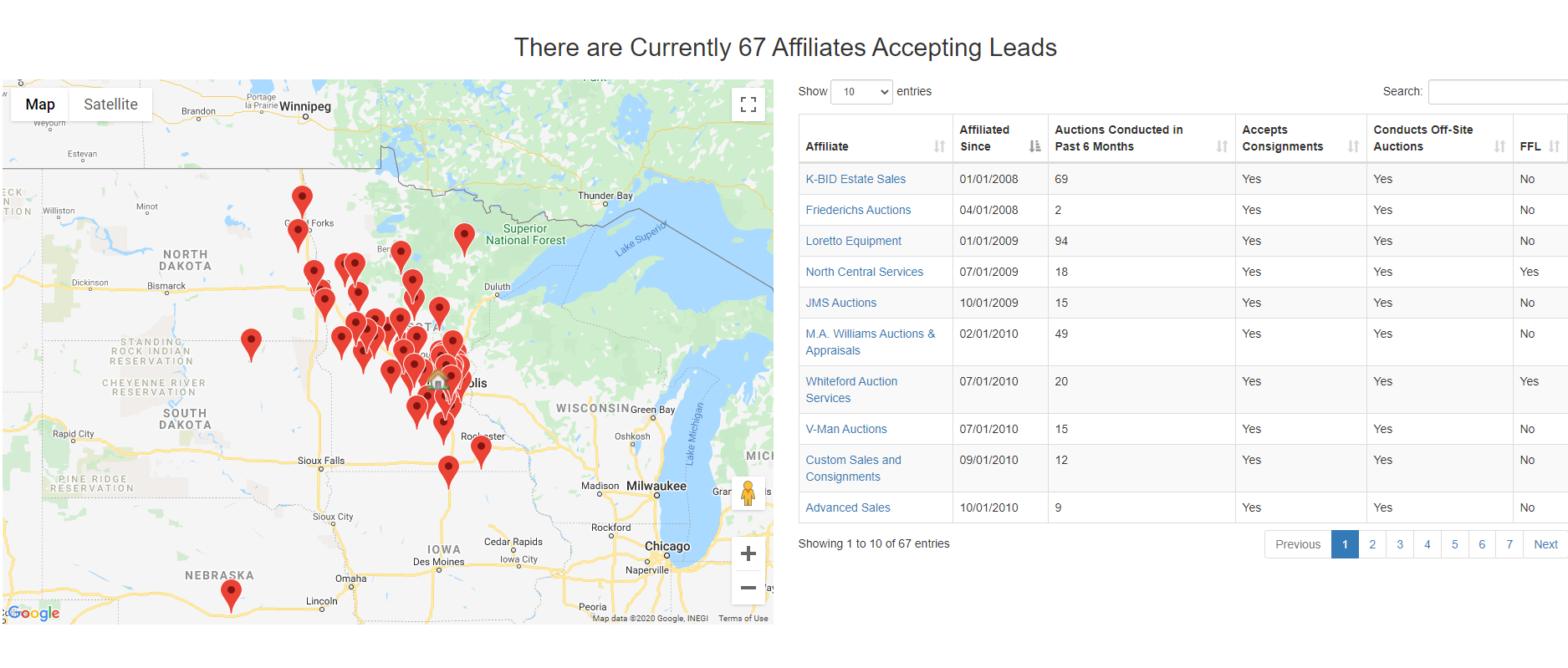The height and width of the screenshot is (668, 1568).
Task: Open North Central Services affiliate link
Action: pos(864,272)
